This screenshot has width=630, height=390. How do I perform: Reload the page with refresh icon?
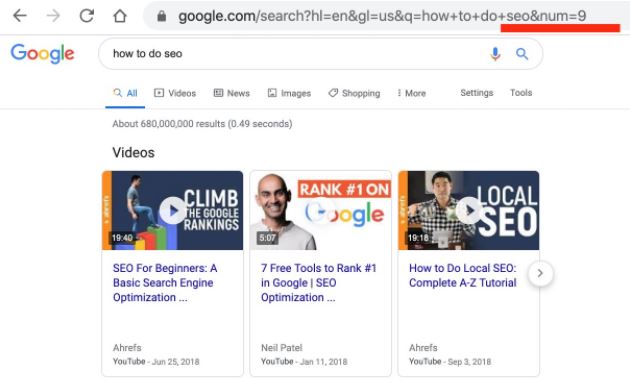[x=86, y=16]
